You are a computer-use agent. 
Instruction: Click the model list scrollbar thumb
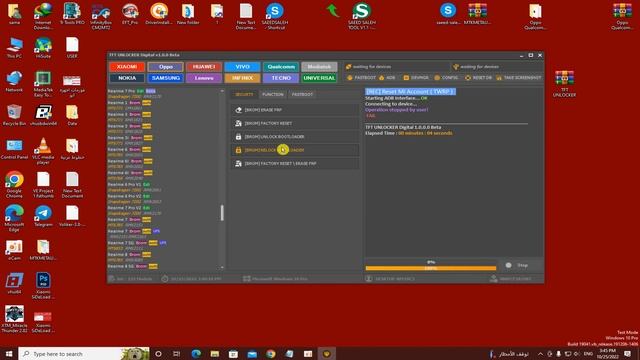coord(222,213)
